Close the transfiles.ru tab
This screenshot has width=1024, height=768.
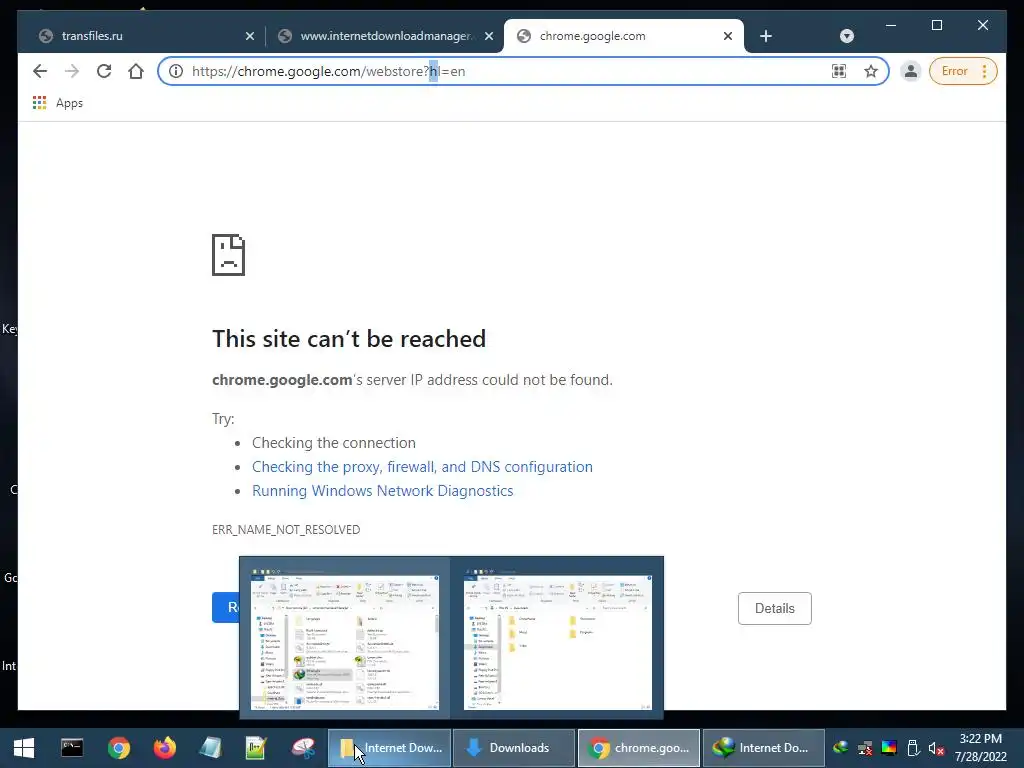(249, 36)
